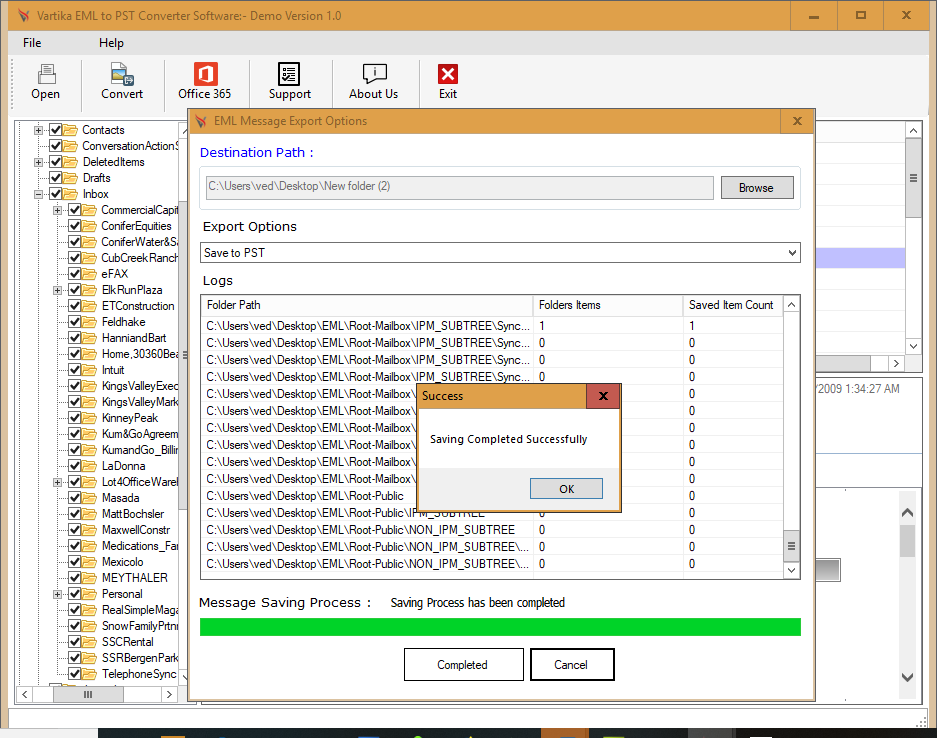Click the MEYTHALER folder icon
Screen dimensions: 937x738
coord(90,578)
